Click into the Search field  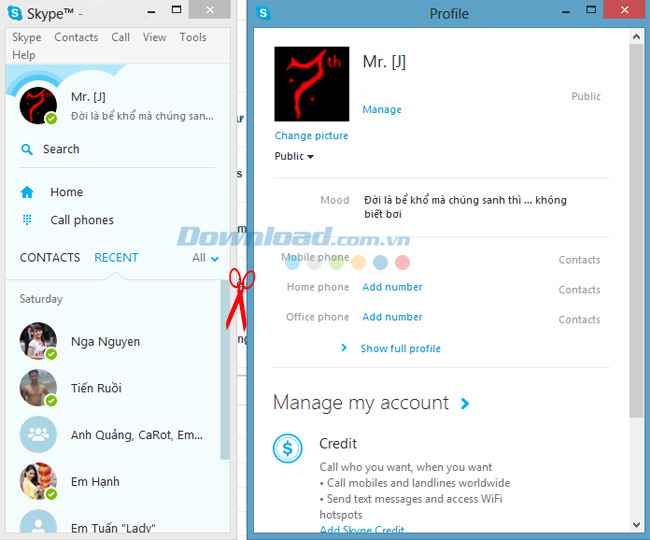click(118, 149)
